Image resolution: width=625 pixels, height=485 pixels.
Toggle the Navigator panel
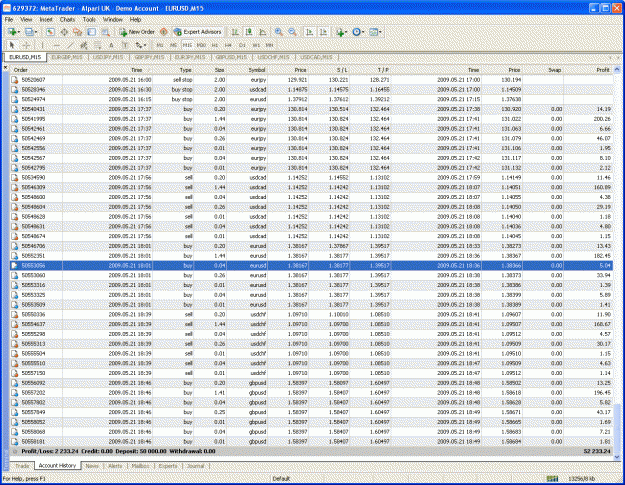(78, 32)
